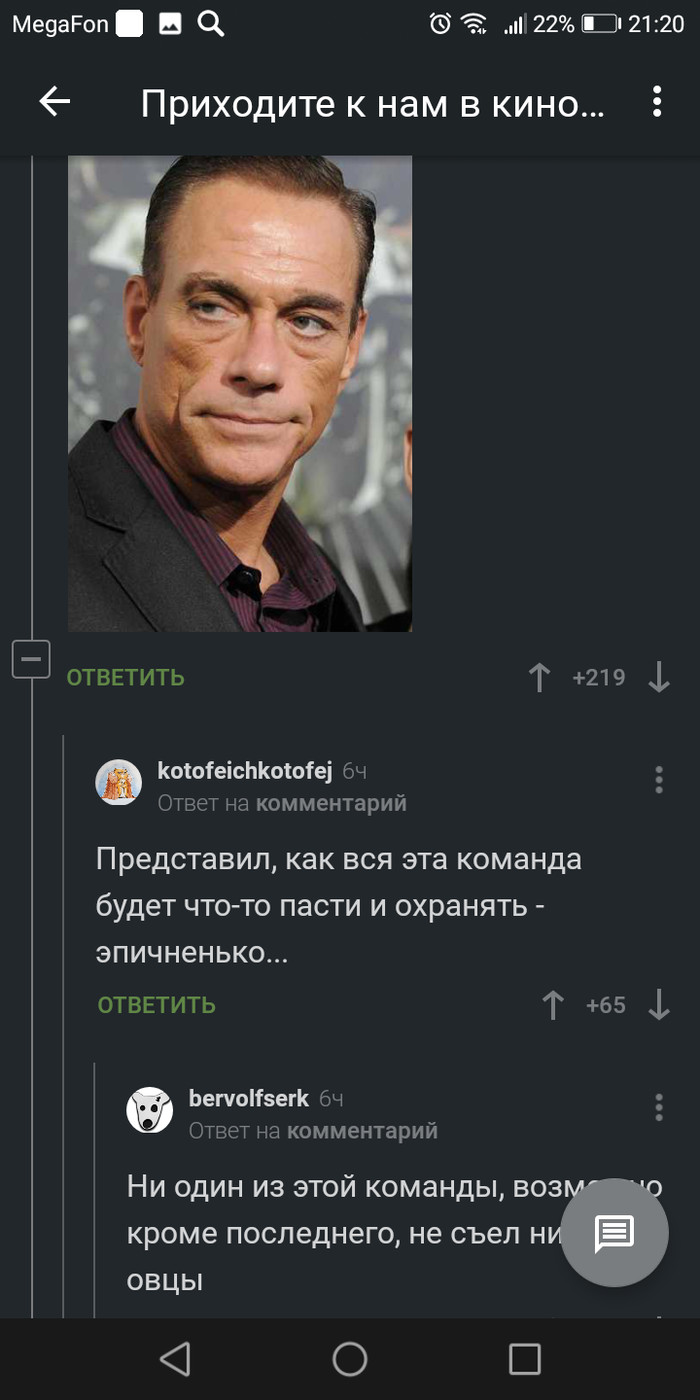Image resolution: width=700 pixels, height=1400 pixels.
Task: Open options menu for bervolfserk's comment
Action: [x=659, y=1107]
